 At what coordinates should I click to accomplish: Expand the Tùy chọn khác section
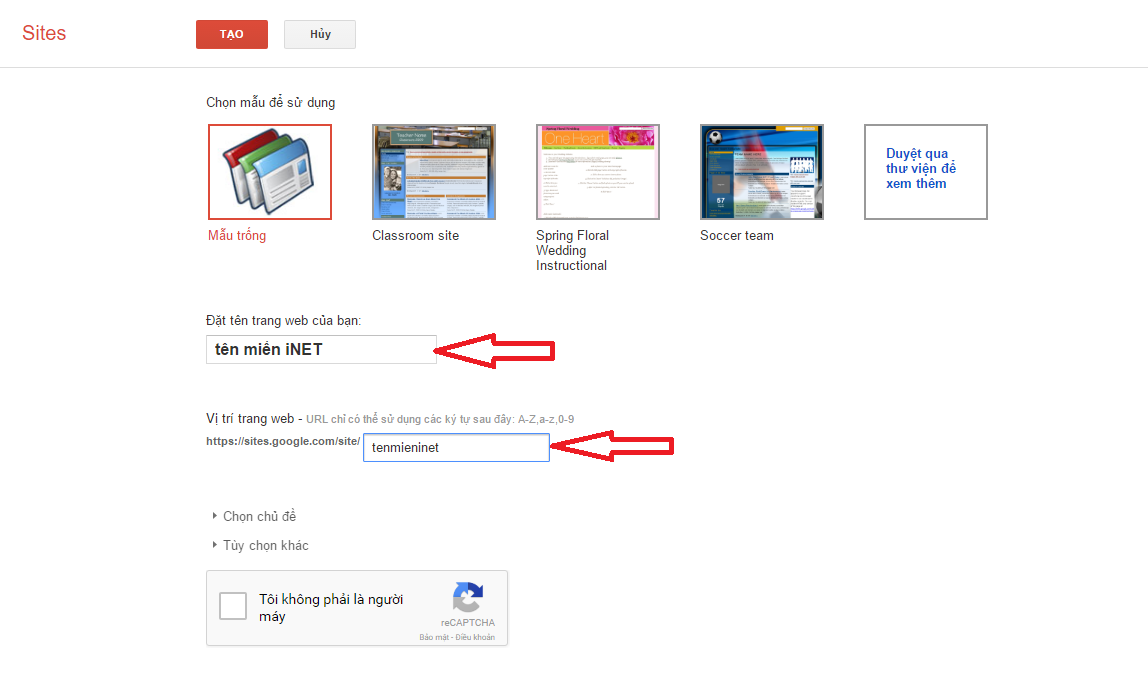265,546
